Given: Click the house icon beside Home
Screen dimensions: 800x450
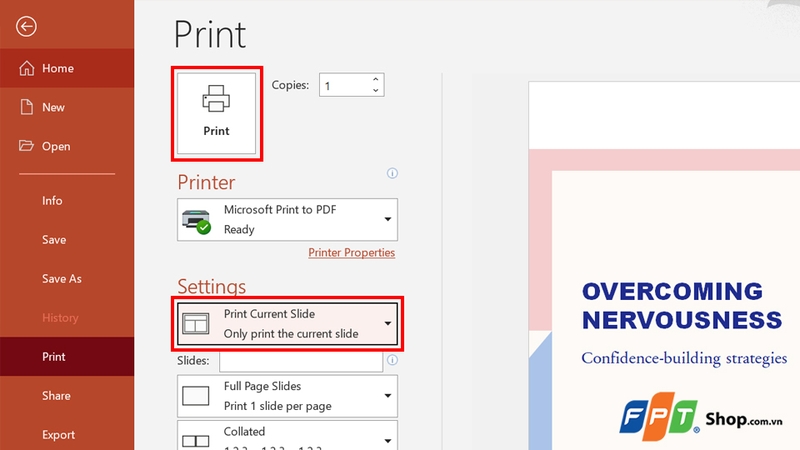Looking at the screenshot, I should click(27, 68).
